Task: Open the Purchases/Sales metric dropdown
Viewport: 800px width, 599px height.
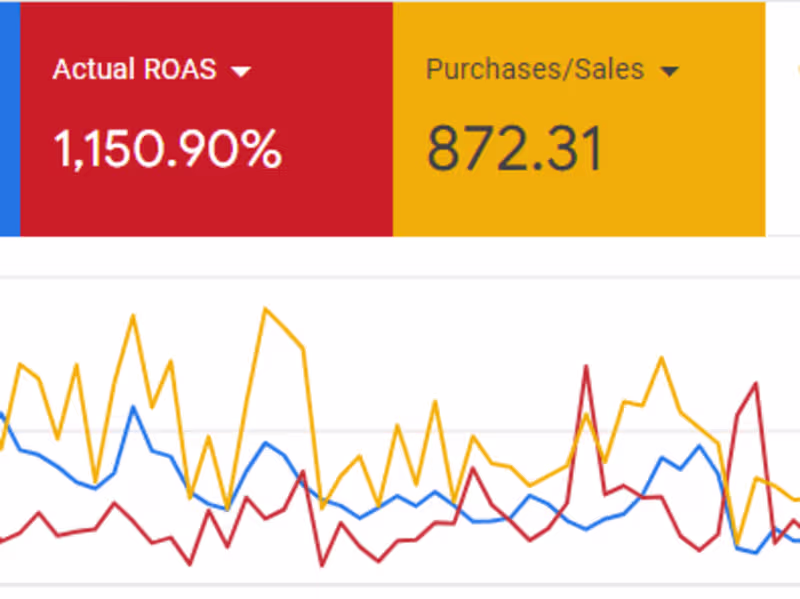Action: [x=670, y=70]
